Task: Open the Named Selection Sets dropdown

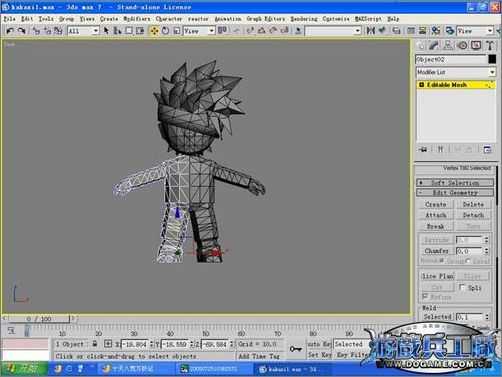Action: click(333, 31)
